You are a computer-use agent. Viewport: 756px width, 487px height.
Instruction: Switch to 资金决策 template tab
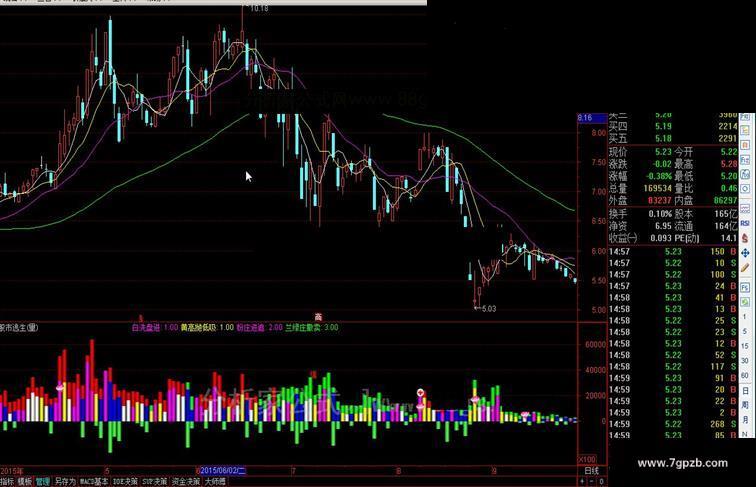[x=186, y=482]
